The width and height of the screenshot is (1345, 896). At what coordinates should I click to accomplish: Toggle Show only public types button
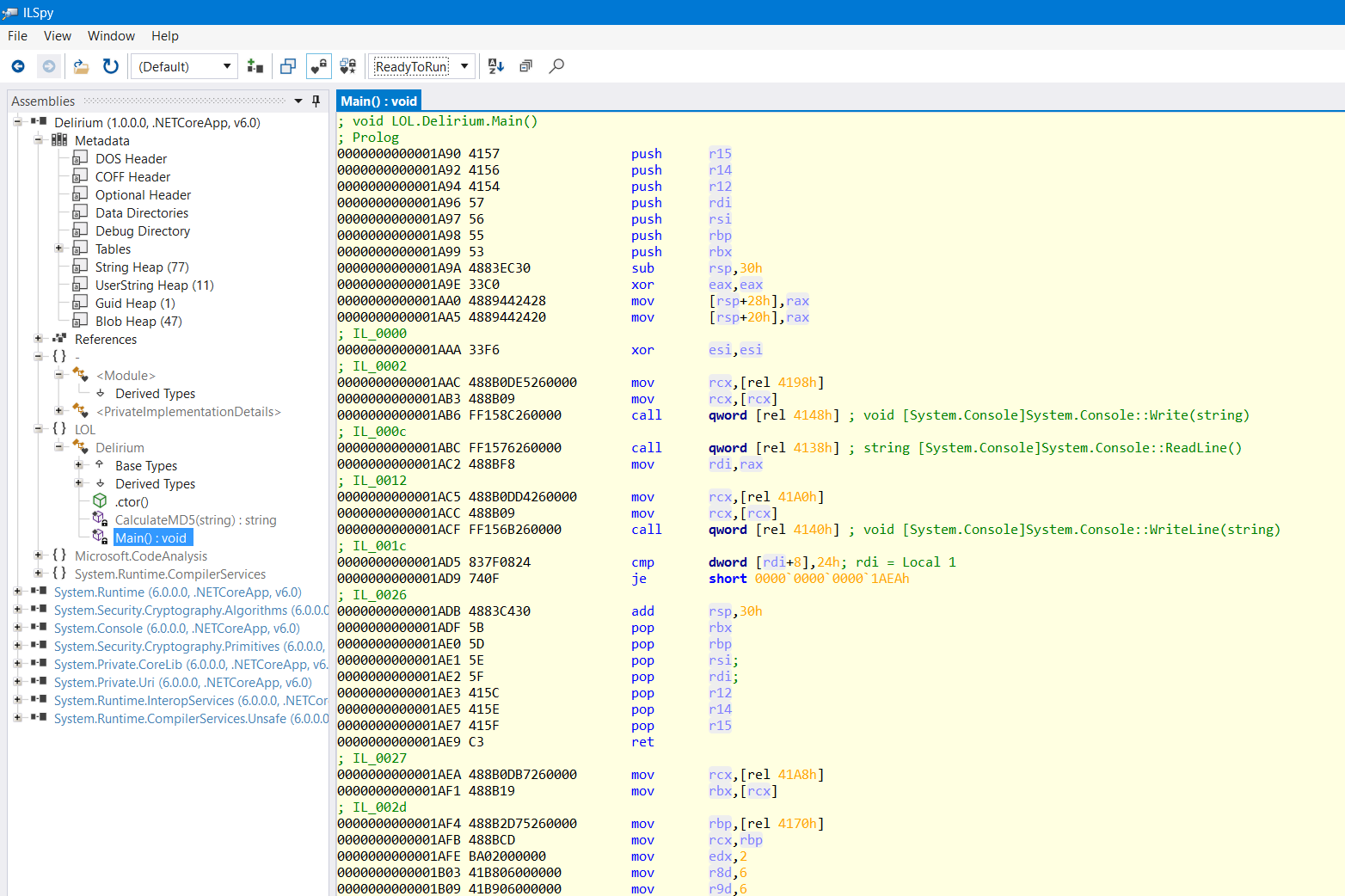click(288, 66)
